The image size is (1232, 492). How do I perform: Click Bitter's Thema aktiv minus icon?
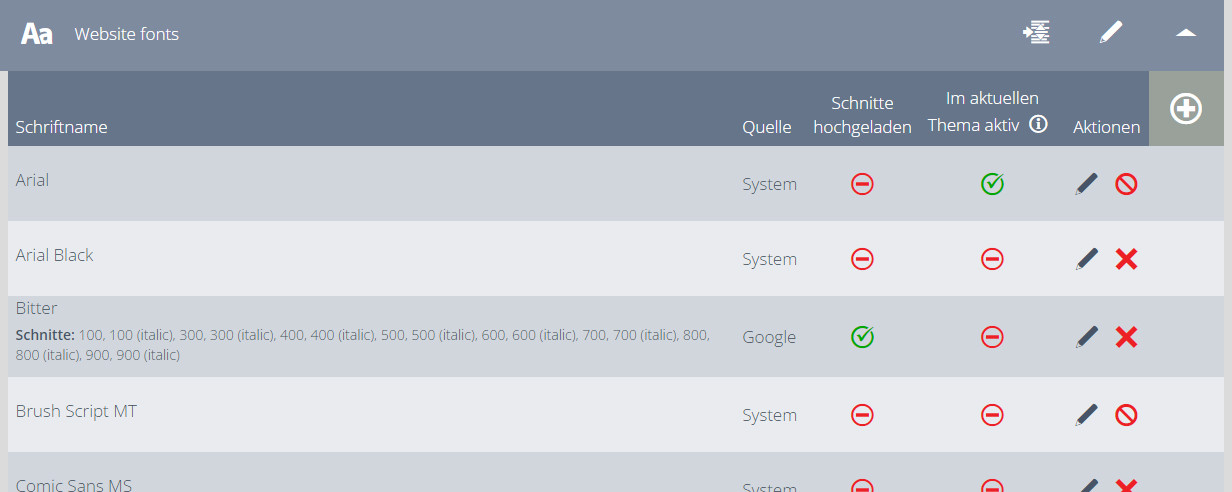(992, 337)
